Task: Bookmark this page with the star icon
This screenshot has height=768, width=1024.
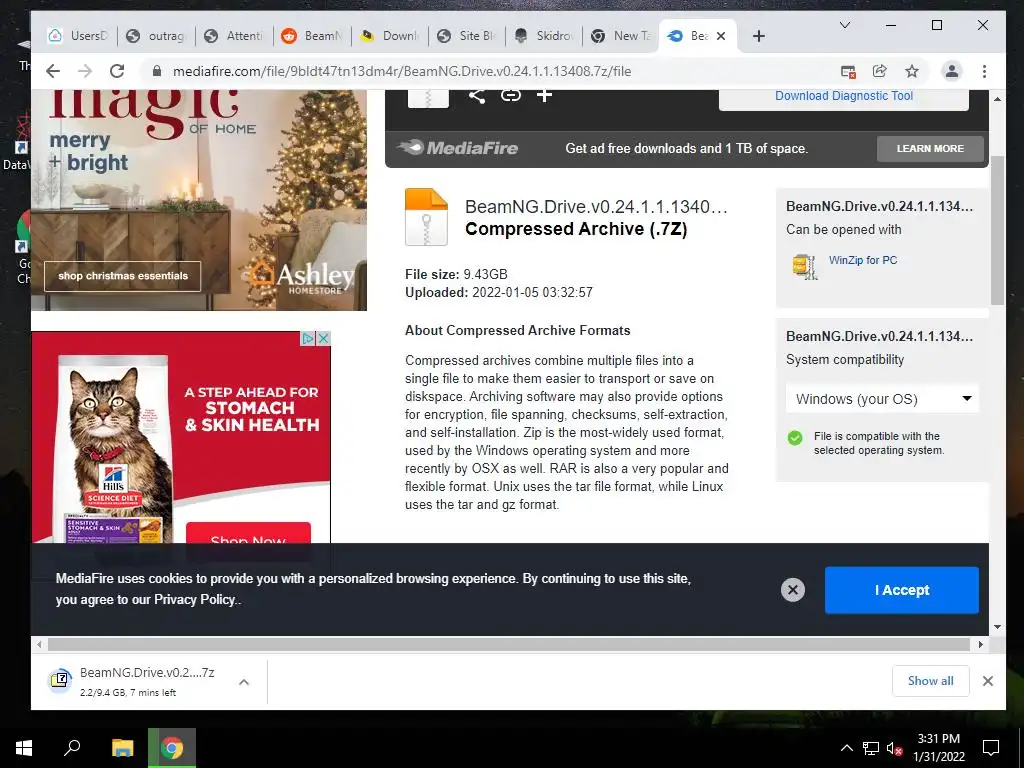Action: point(912,71)
